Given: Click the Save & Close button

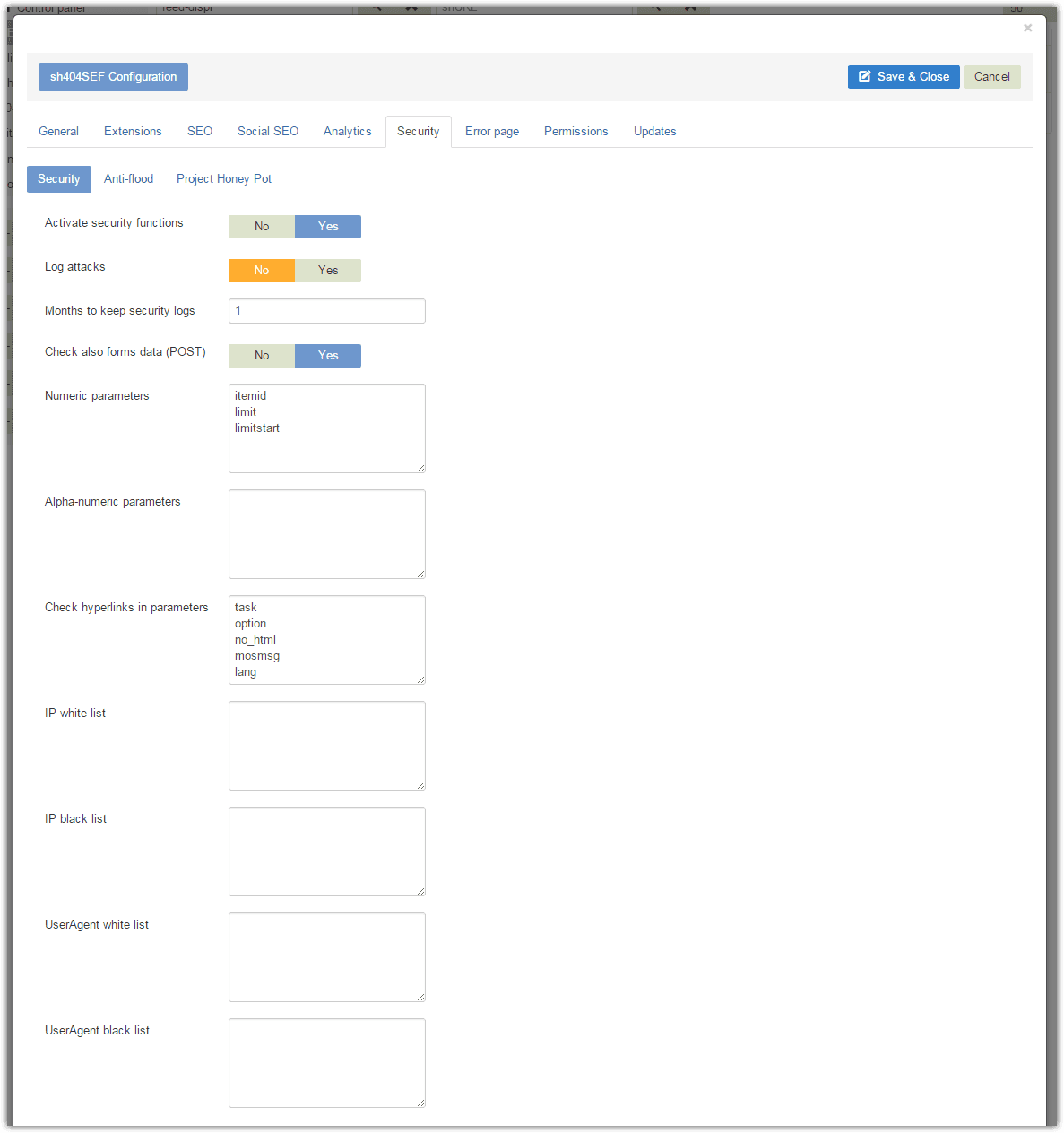Looking at the screenshot, I should coord(904,77).
